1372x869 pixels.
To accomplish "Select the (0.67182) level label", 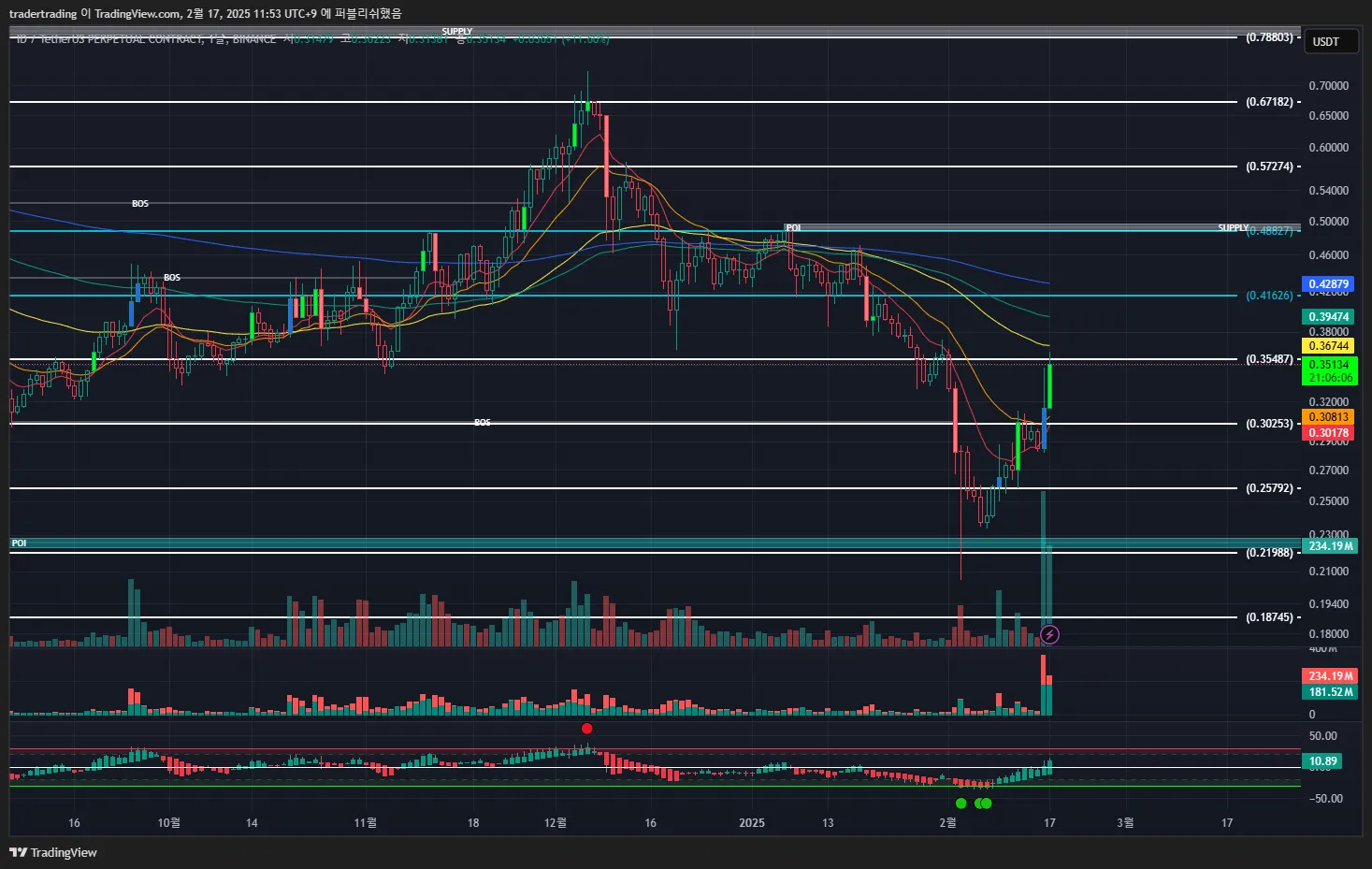I will click(1269, 102).
